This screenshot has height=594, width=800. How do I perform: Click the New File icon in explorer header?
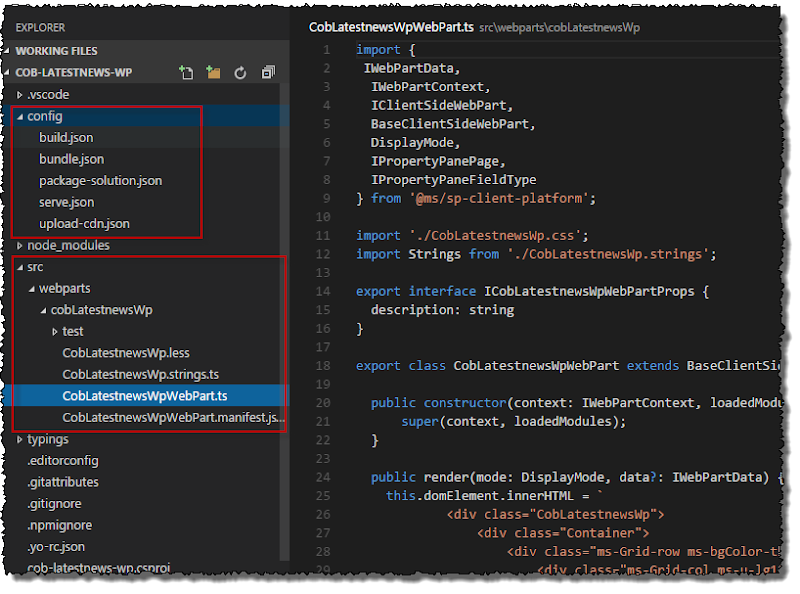point(186,73)
